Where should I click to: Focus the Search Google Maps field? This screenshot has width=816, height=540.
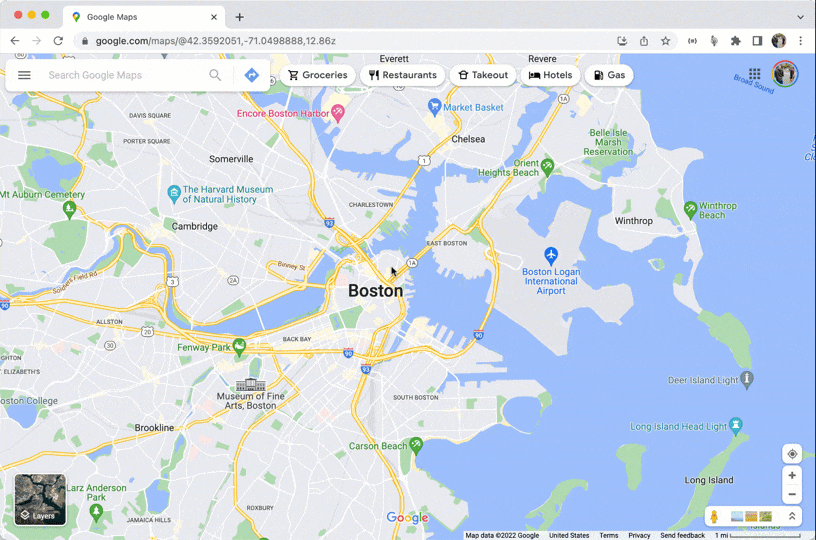(125, 75)
